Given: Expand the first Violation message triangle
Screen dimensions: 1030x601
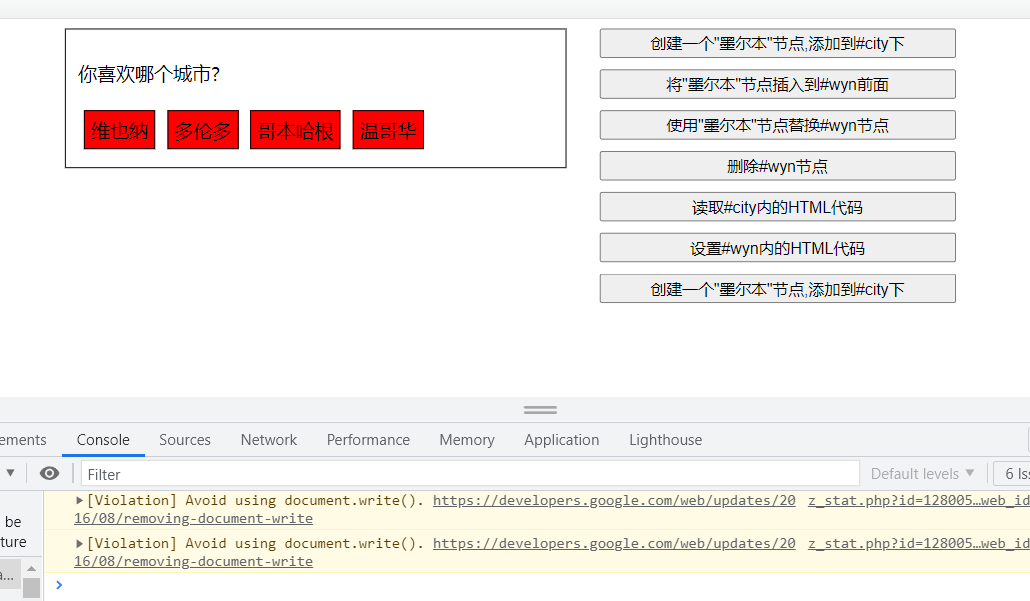Looking at the screenshot, I should point(79,501).
